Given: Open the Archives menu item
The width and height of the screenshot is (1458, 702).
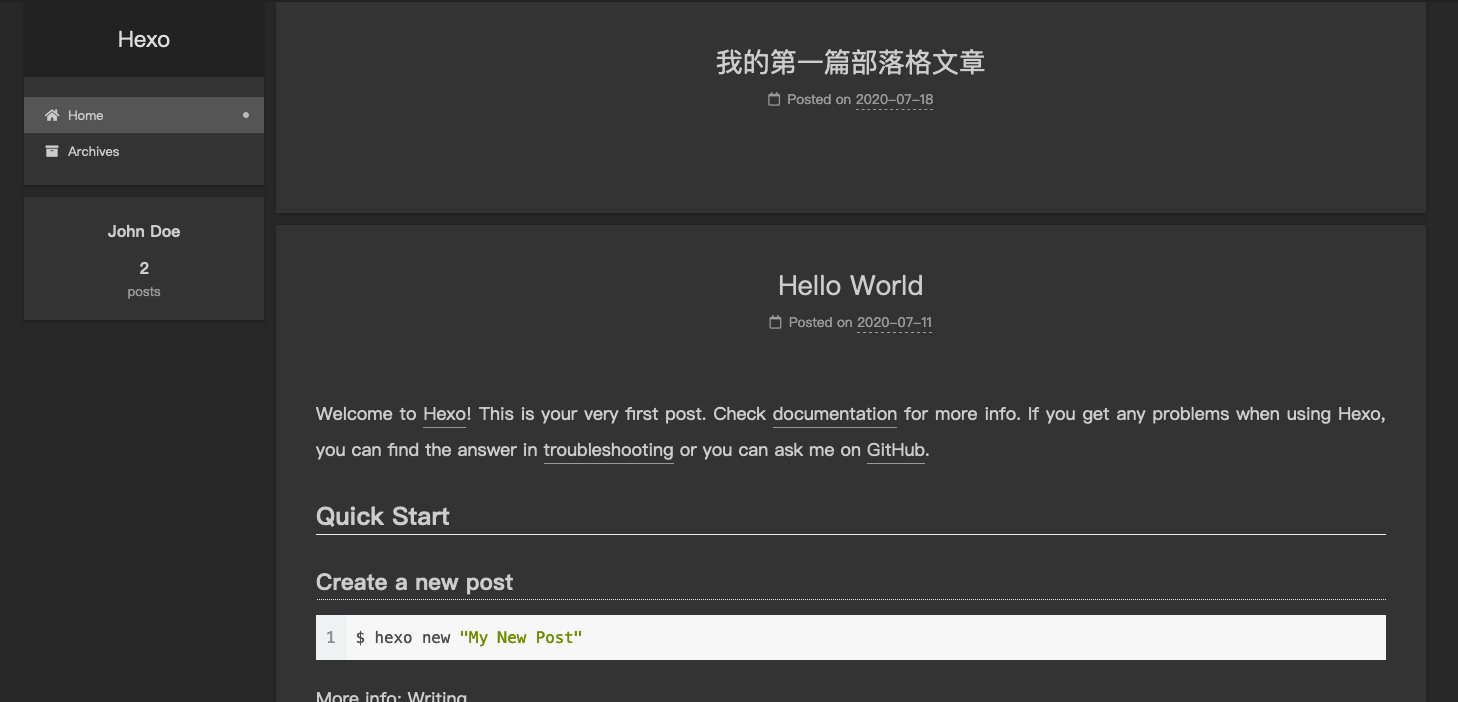Looking at the screenshot, I should tap(93, 152).
